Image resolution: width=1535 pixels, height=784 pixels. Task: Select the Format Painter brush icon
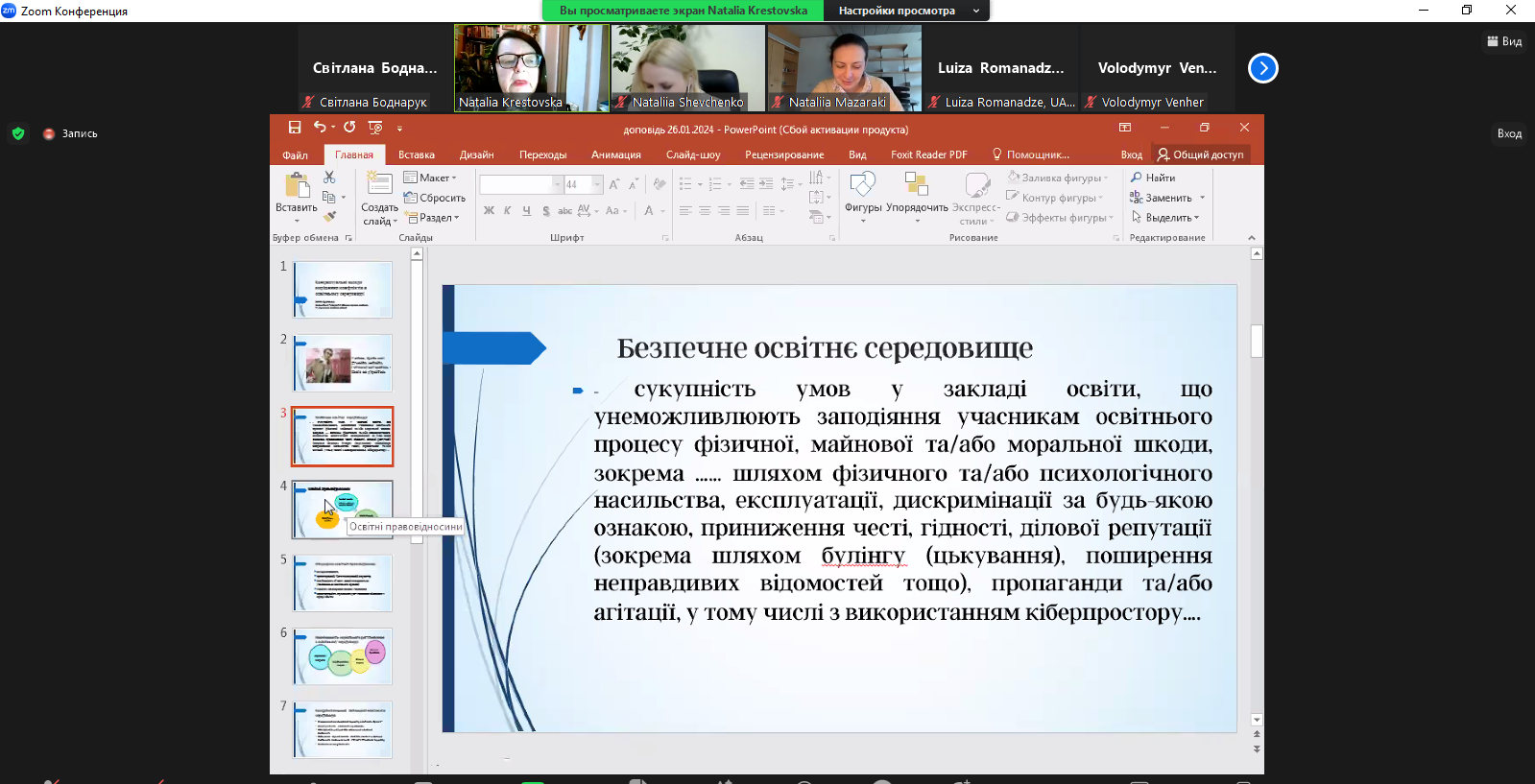[329, 217]
